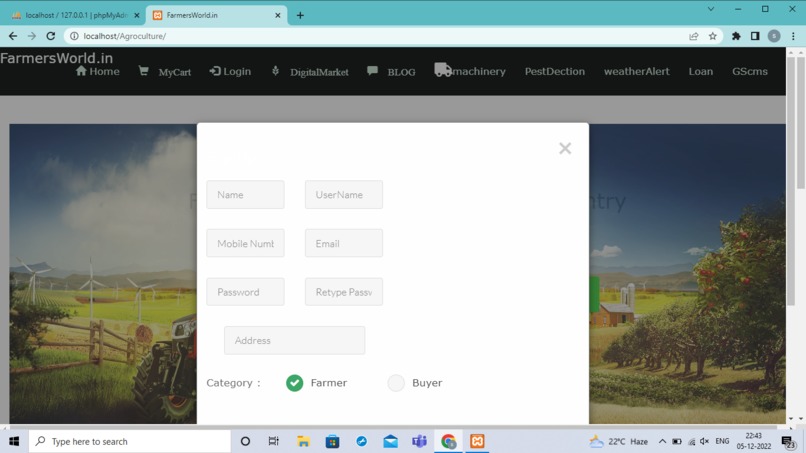Open the Extensions puzzle icon
The image size is (806, 453).
[736, 36]
